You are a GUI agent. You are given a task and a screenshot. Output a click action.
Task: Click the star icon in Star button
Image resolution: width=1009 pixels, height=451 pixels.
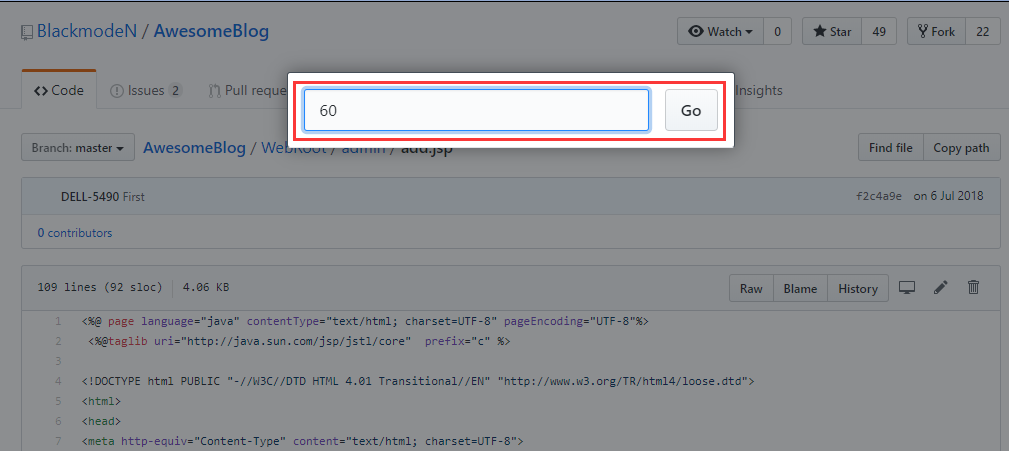820,32
